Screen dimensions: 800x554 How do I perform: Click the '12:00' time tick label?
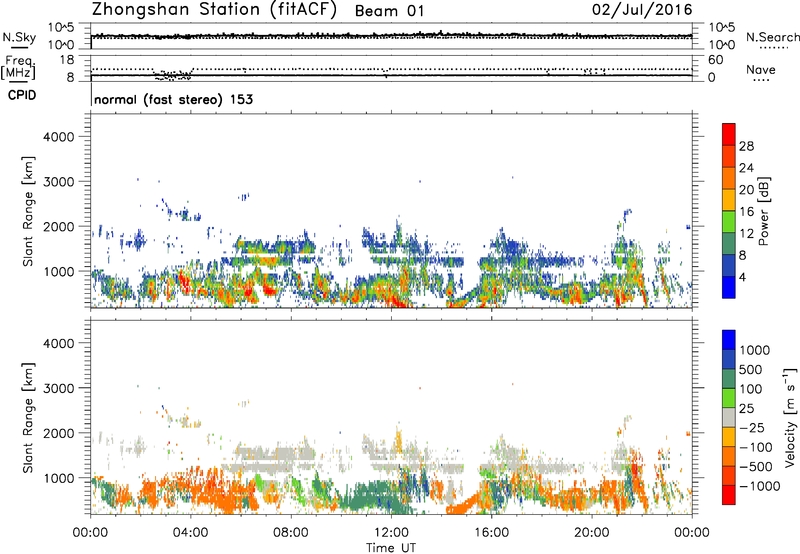(x=391, y=533)
